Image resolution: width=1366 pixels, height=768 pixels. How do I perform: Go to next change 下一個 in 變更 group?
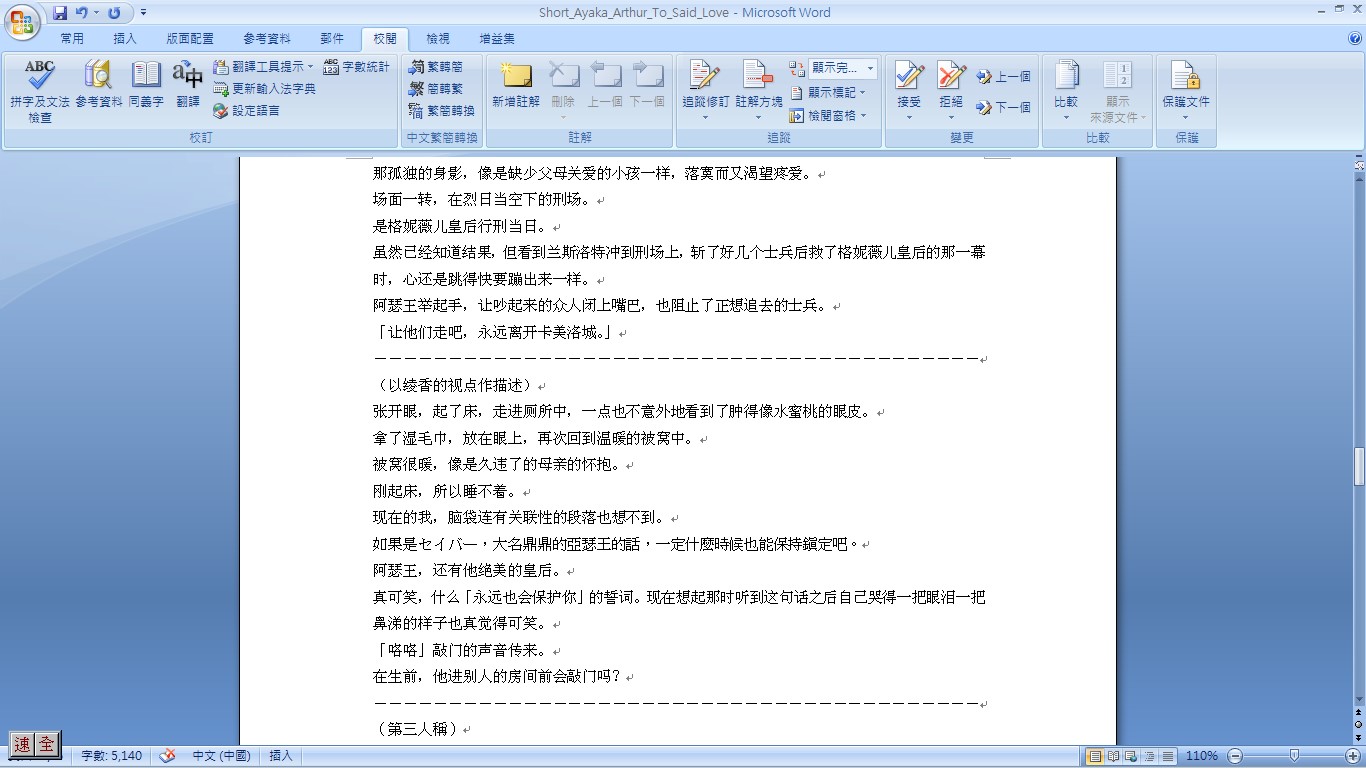pos(1003,107)
